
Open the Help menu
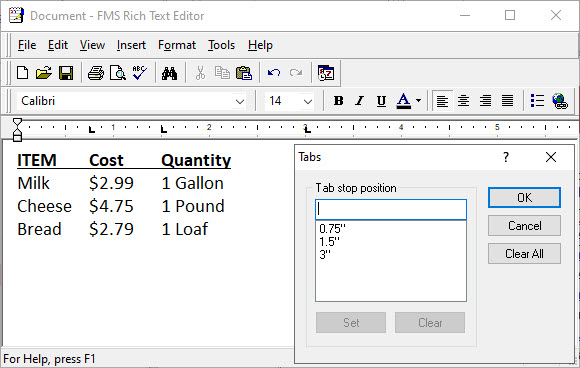(260, 45)
